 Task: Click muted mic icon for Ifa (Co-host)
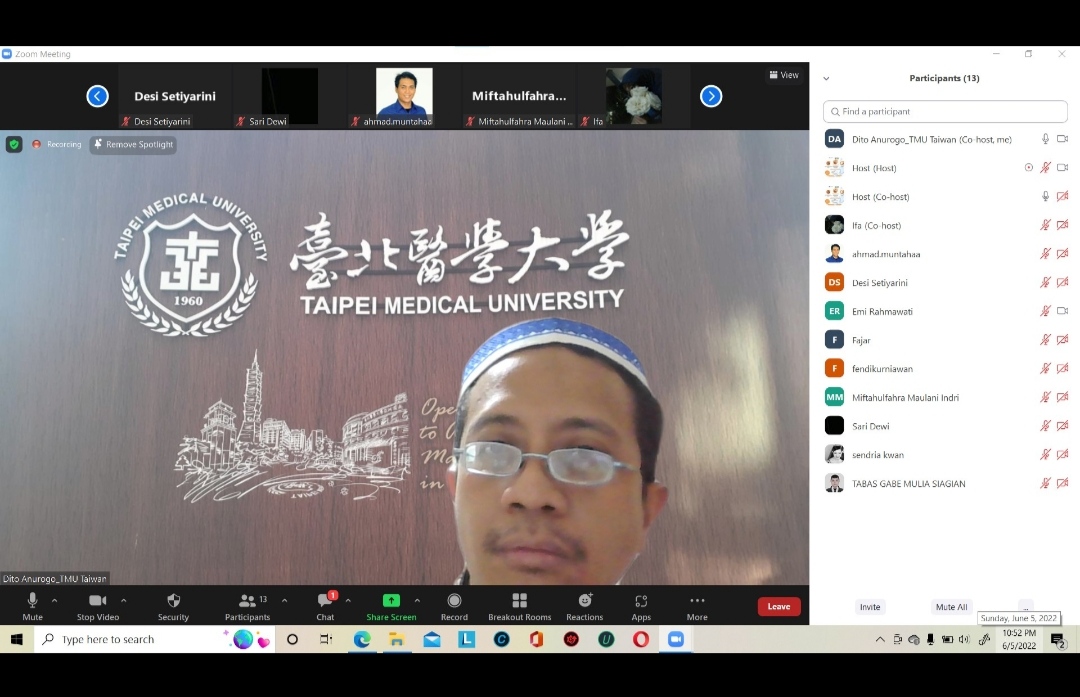click(1045, 225)
